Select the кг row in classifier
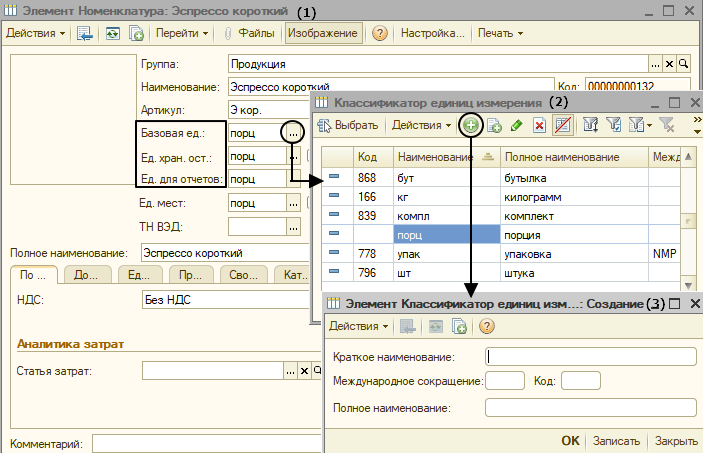 click(x=501, y=197)
